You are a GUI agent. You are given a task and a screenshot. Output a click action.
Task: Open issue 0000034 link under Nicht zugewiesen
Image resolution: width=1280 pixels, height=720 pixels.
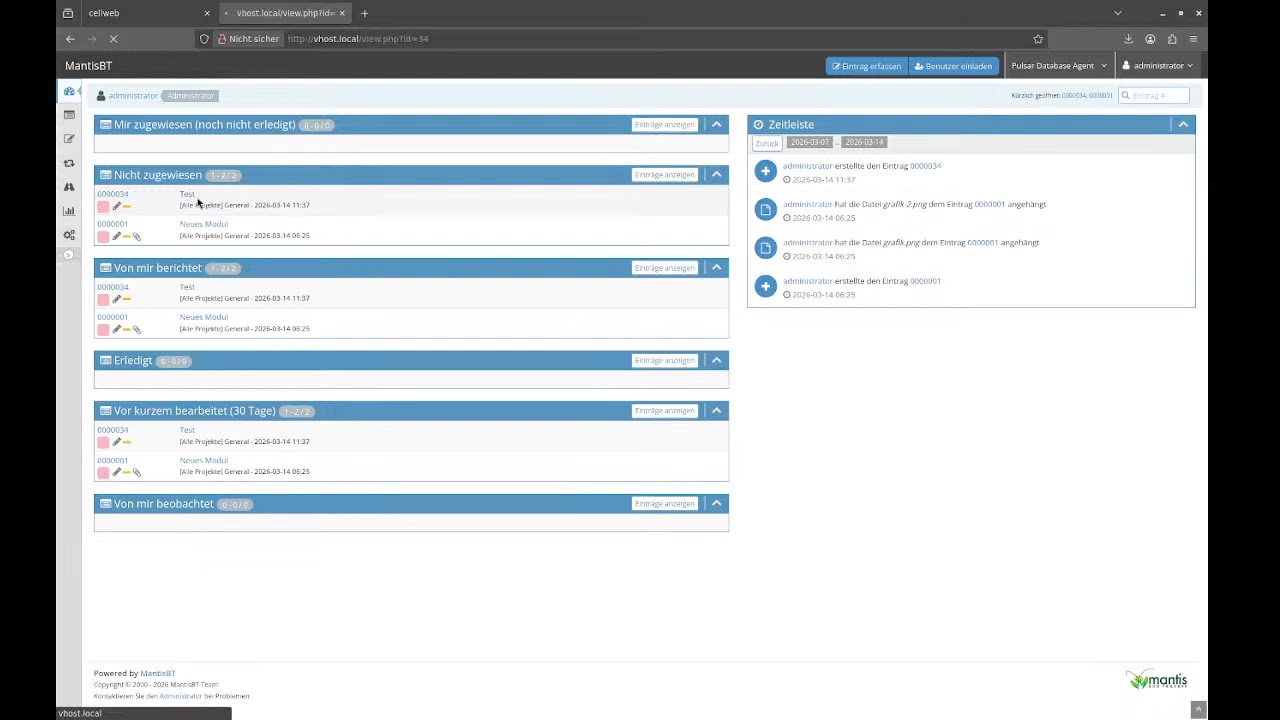113,194
